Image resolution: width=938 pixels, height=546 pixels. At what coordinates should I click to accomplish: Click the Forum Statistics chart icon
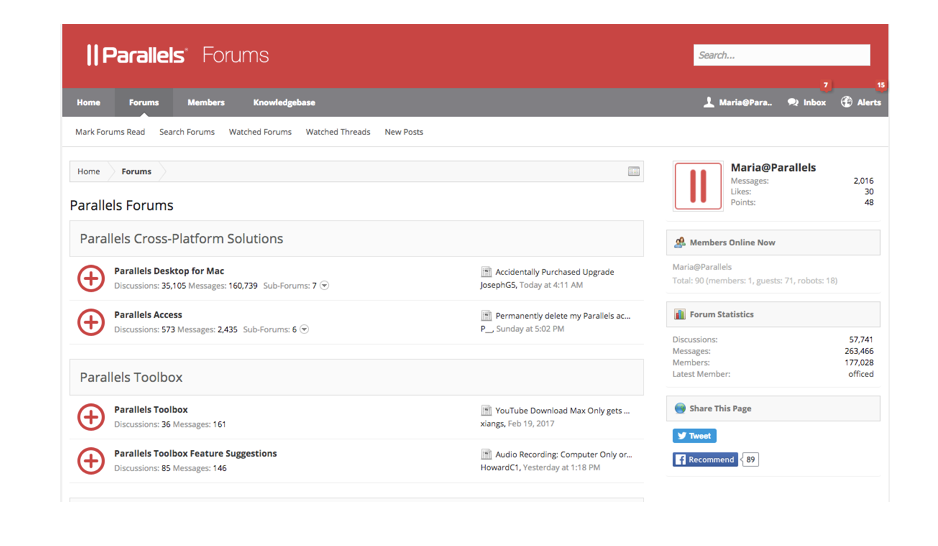[x=680, y=314]
